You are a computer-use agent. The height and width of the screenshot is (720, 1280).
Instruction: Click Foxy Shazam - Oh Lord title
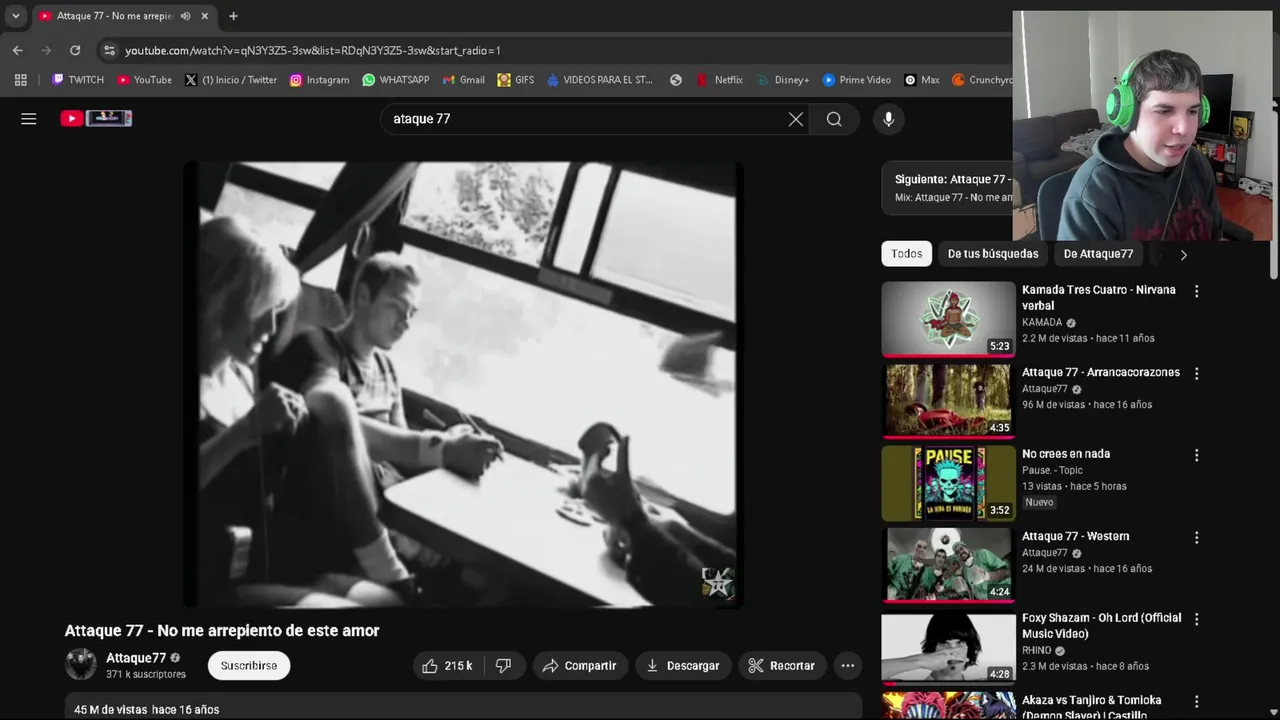pyautogui.click(x=1101, y=626)
